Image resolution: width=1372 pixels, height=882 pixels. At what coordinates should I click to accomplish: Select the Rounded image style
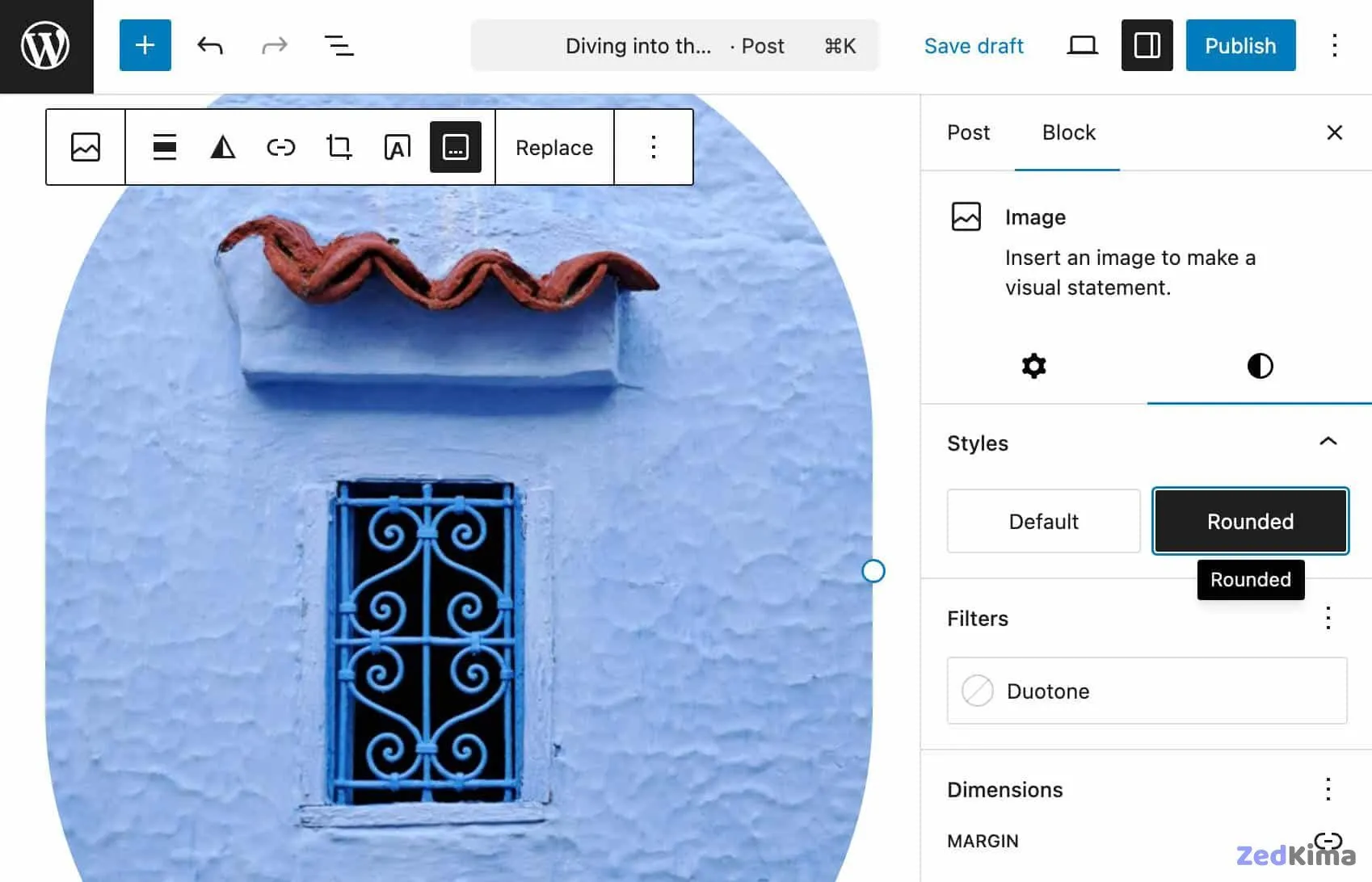click(1250, 521)
